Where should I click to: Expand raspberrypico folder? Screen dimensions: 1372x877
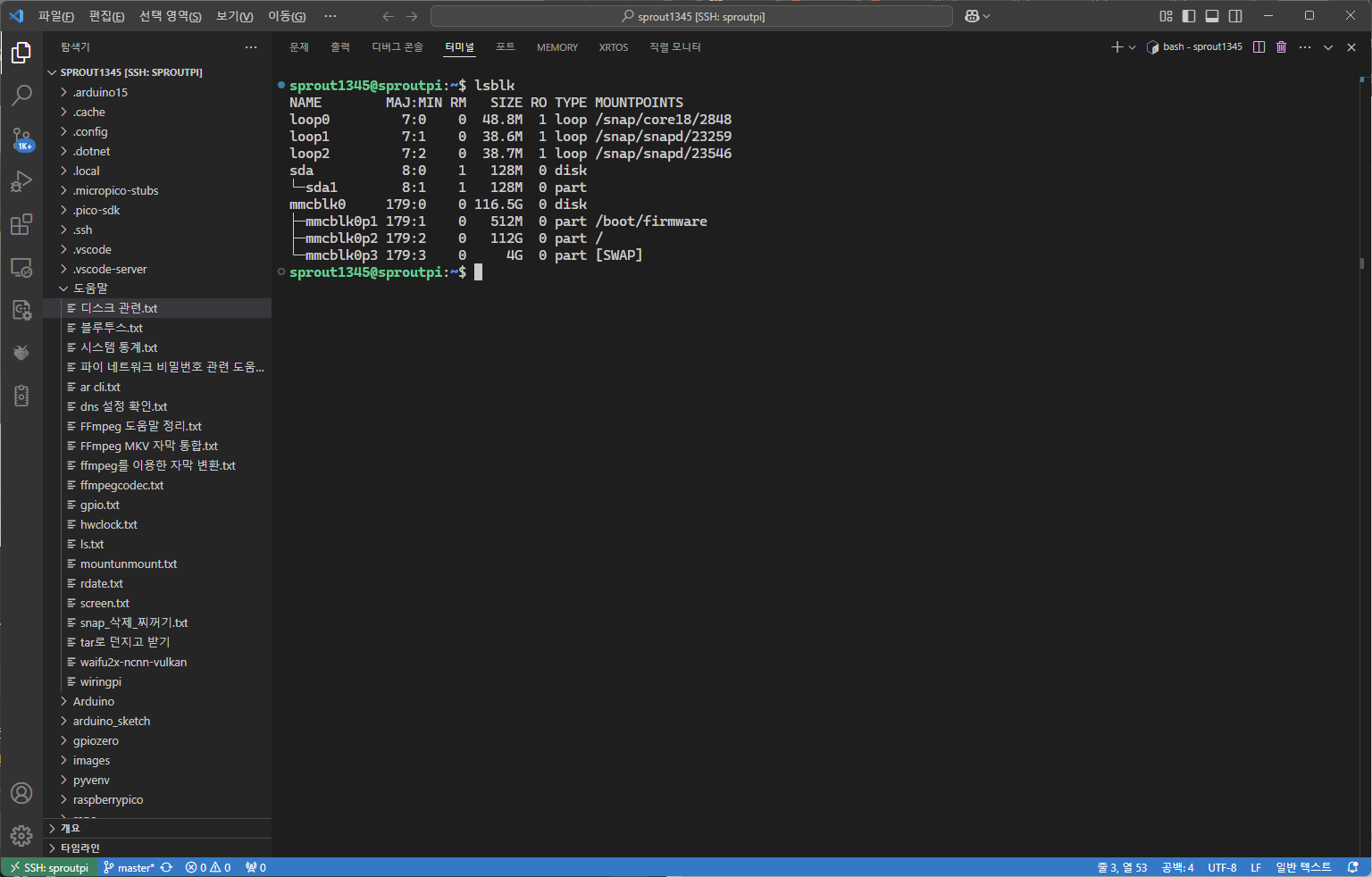pyautogui.click(x=157, y=799)
